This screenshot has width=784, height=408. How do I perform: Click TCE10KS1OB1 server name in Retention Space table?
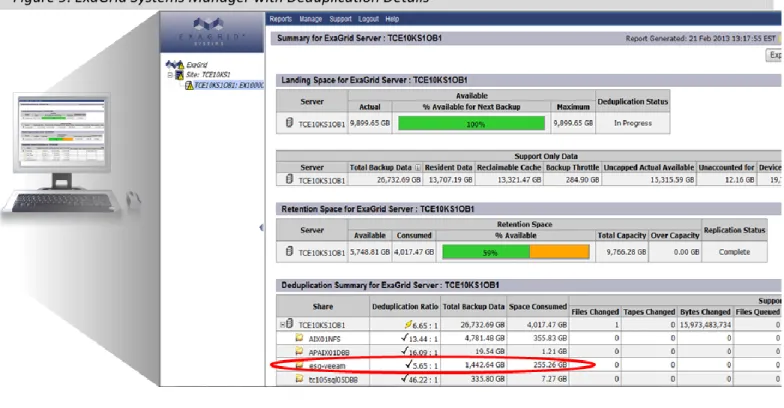[x=322, y=253]
